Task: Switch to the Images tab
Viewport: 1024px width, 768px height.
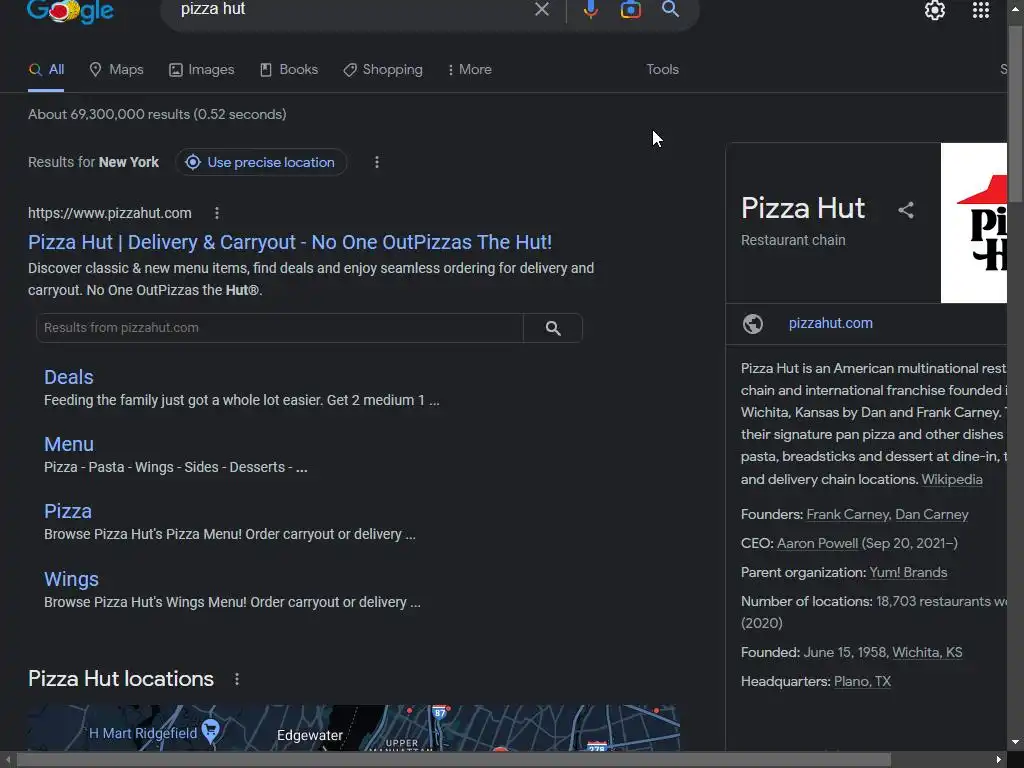Action: [201, 69]
